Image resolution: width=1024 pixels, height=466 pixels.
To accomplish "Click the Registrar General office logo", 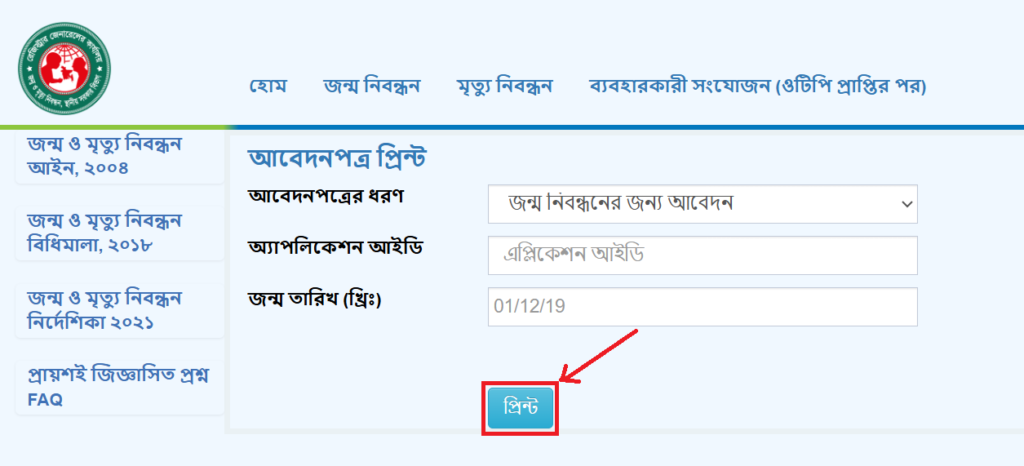I will tap(64, 69).
